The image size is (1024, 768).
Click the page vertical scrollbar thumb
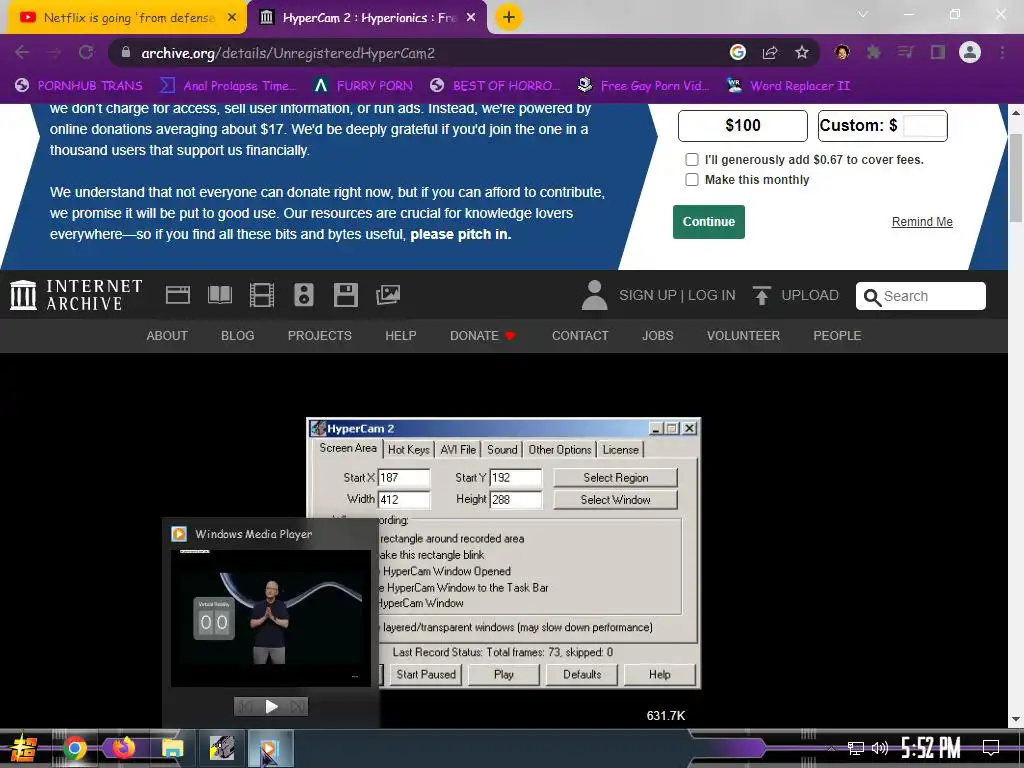point(1016,178)
